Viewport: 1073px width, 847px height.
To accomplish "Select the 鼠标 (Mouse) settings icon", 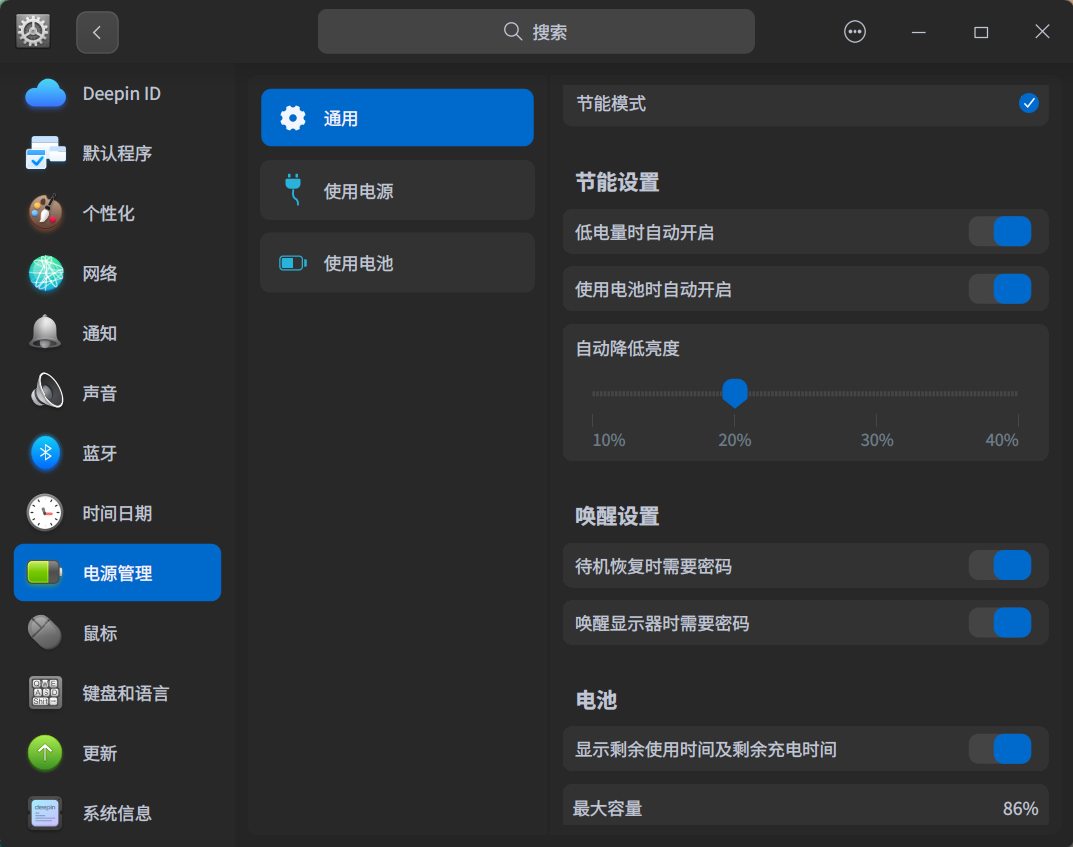I will click(x=45, y=633).
